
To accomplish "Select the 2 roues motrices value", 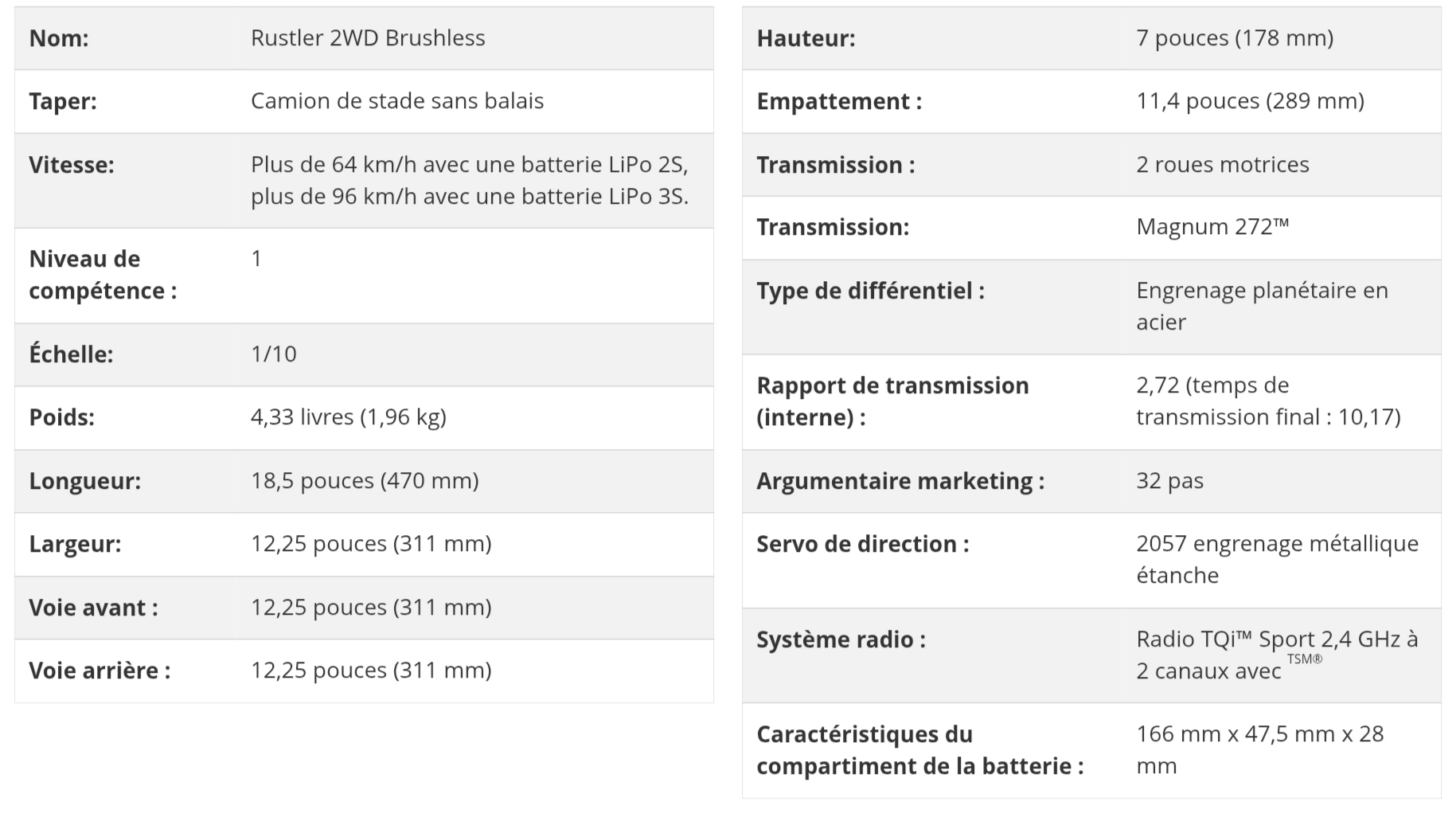I will point(1223,165).
